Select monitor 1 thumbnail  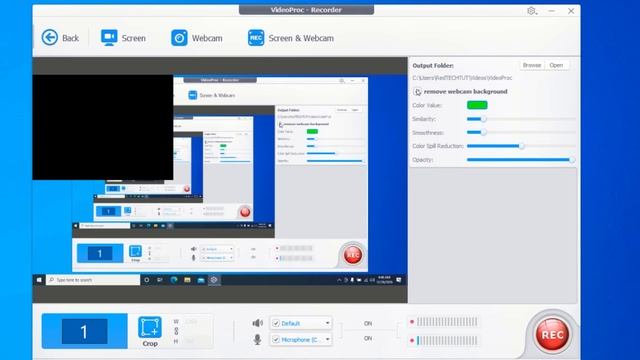click(x=84, y=331)
